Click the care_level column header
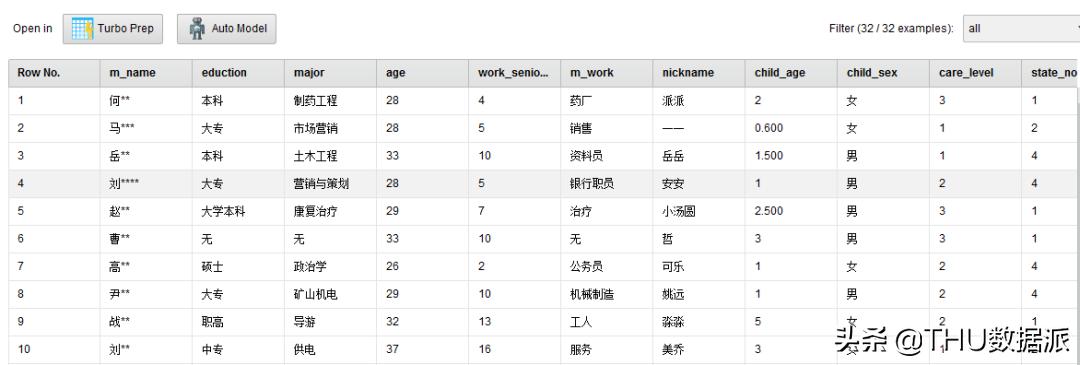The width and height of the screenshot is (1080, 365). click(976, 73)
